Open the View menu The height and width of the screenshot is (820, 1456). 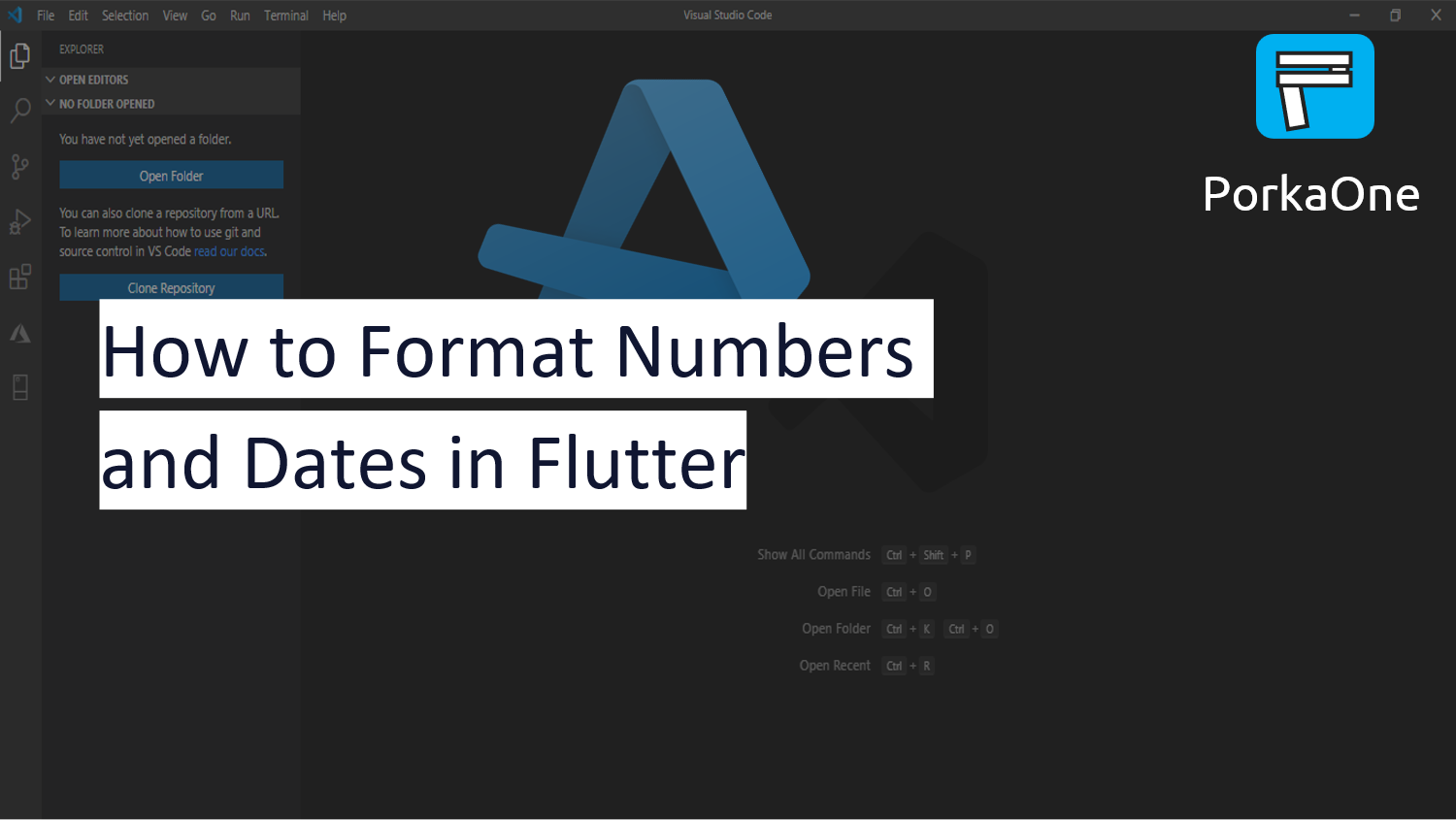pos(175,16)
